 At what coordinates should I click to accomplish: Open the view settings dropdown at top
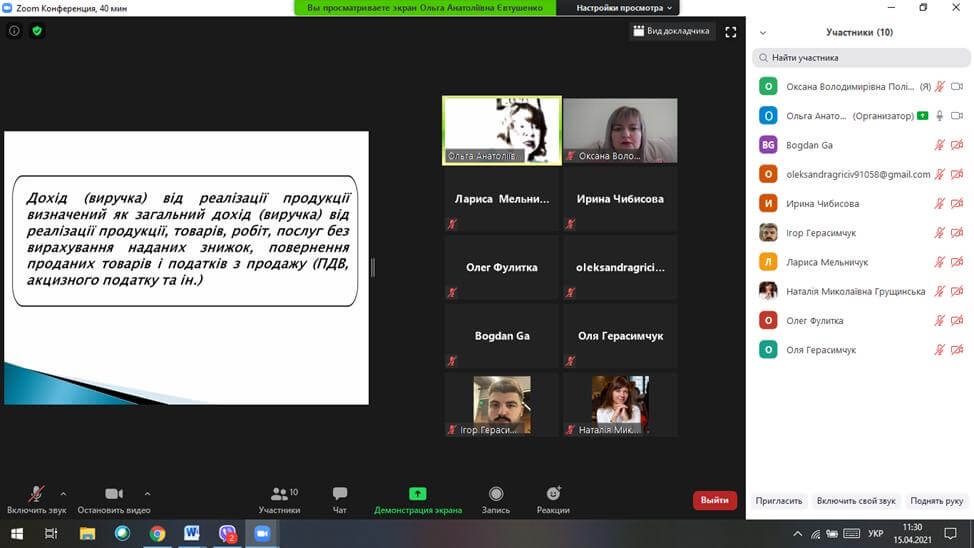(x=627, y=8)
